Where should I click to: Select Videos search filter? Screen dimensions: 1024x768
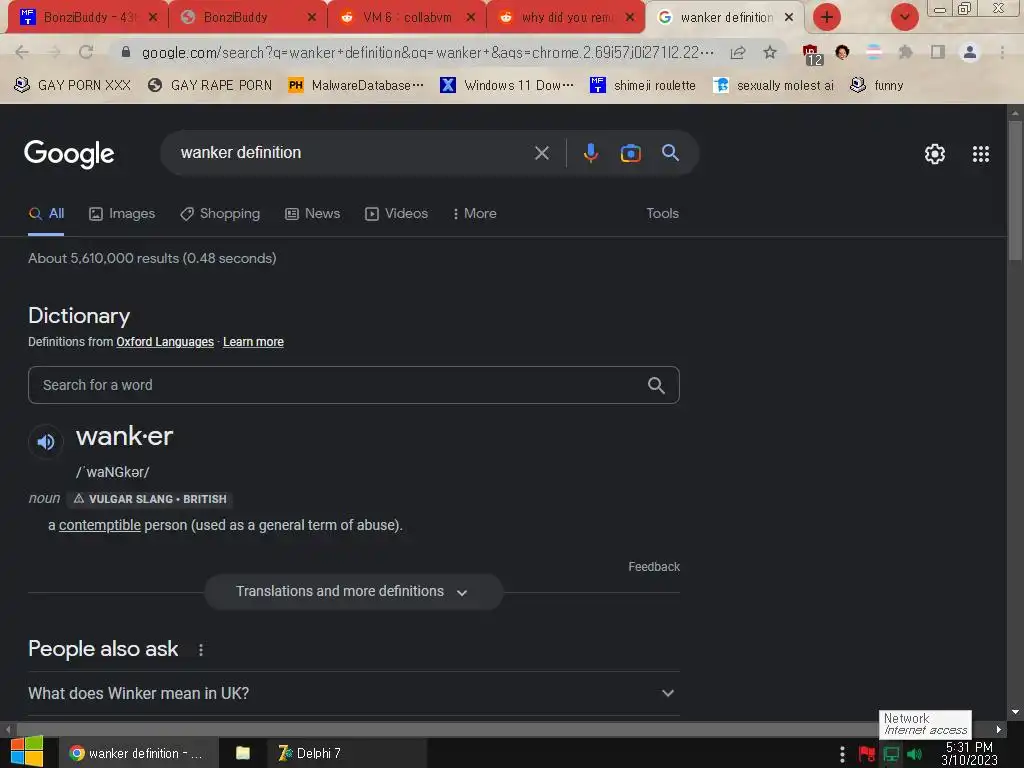click(x=396, y=214)
